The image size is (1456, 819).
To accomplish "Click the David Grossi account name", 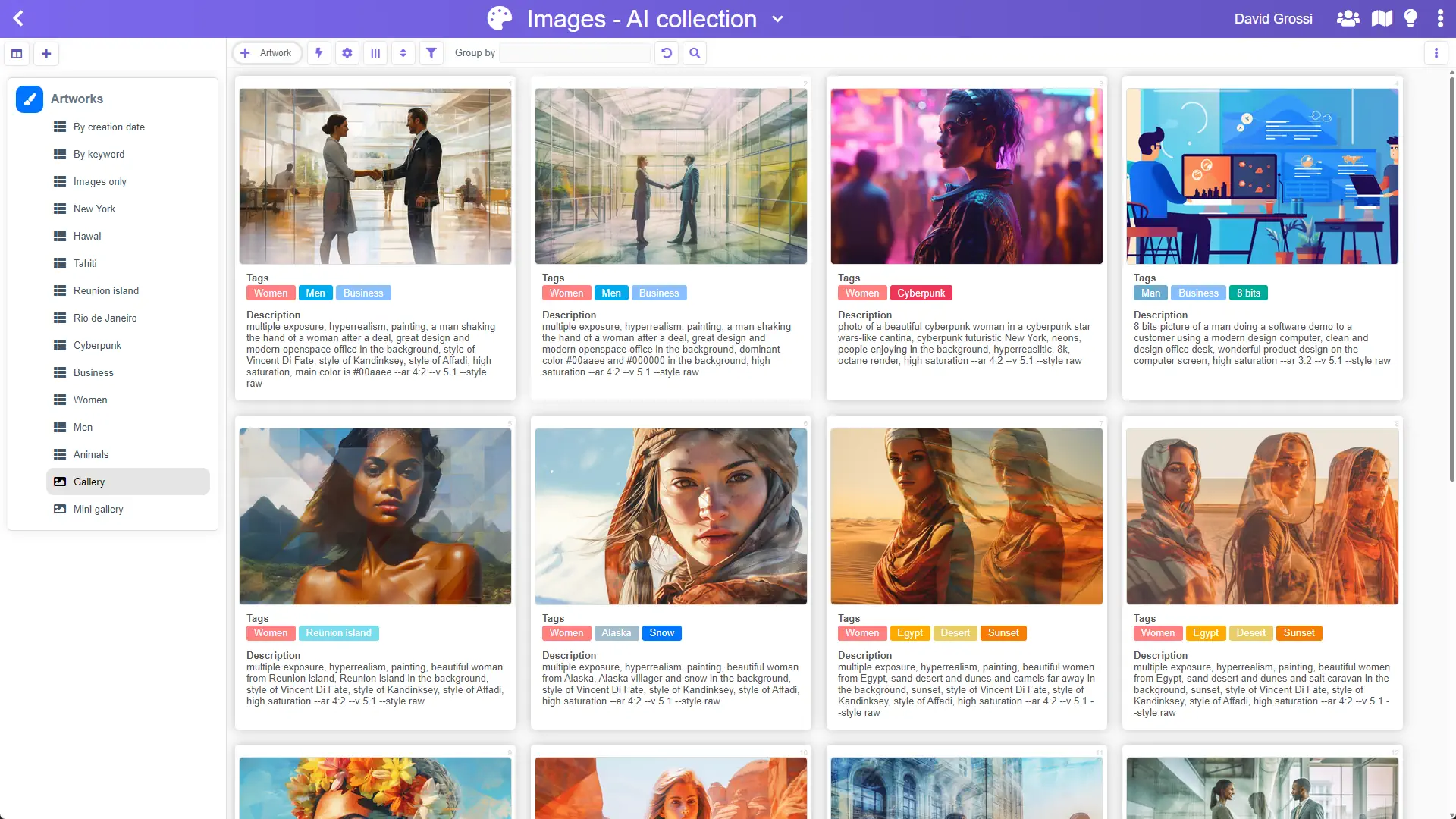I will coord(1273,18).
